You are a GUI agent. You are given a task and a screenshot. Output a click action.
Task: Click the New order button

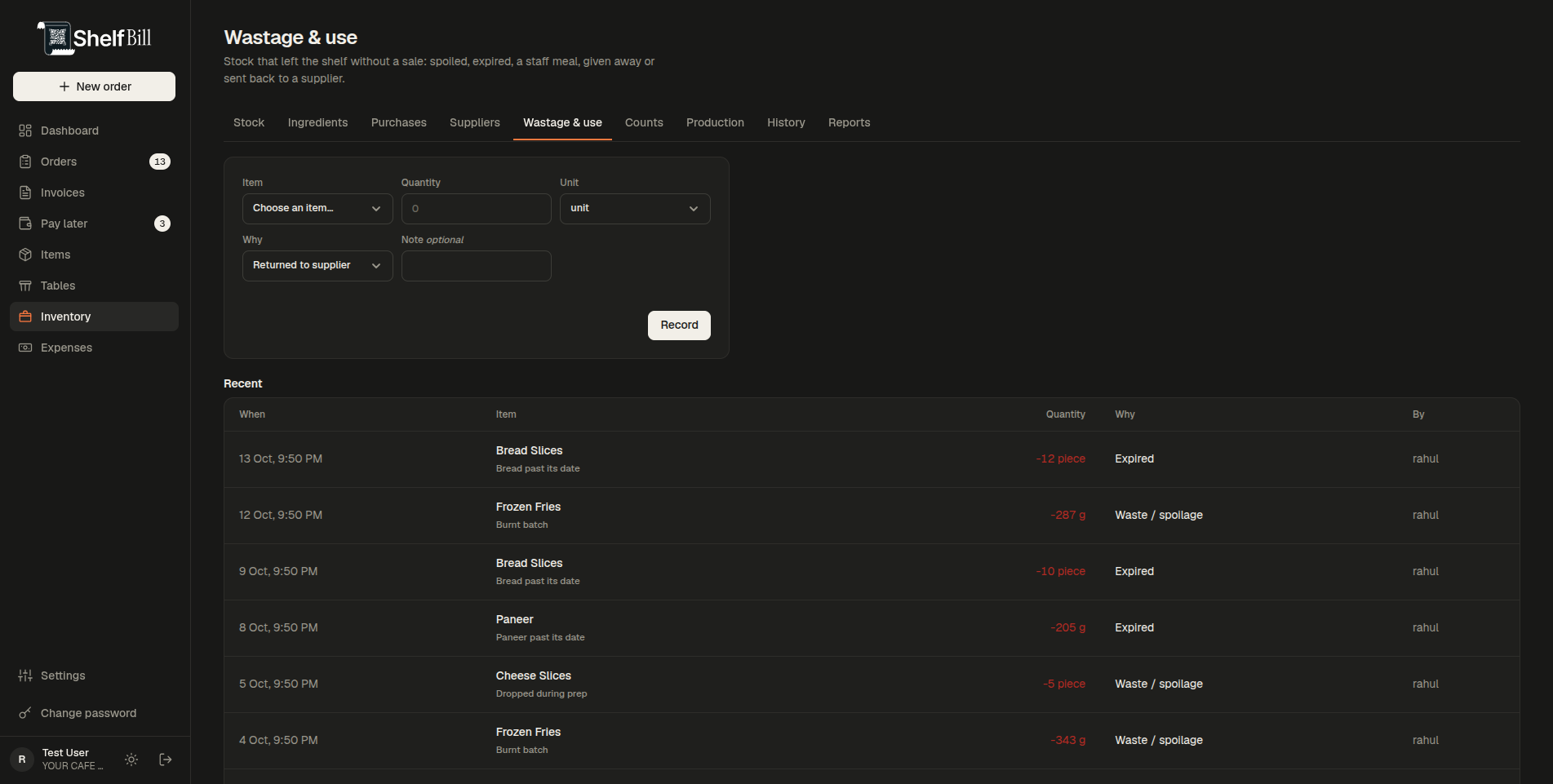(94, 86)
